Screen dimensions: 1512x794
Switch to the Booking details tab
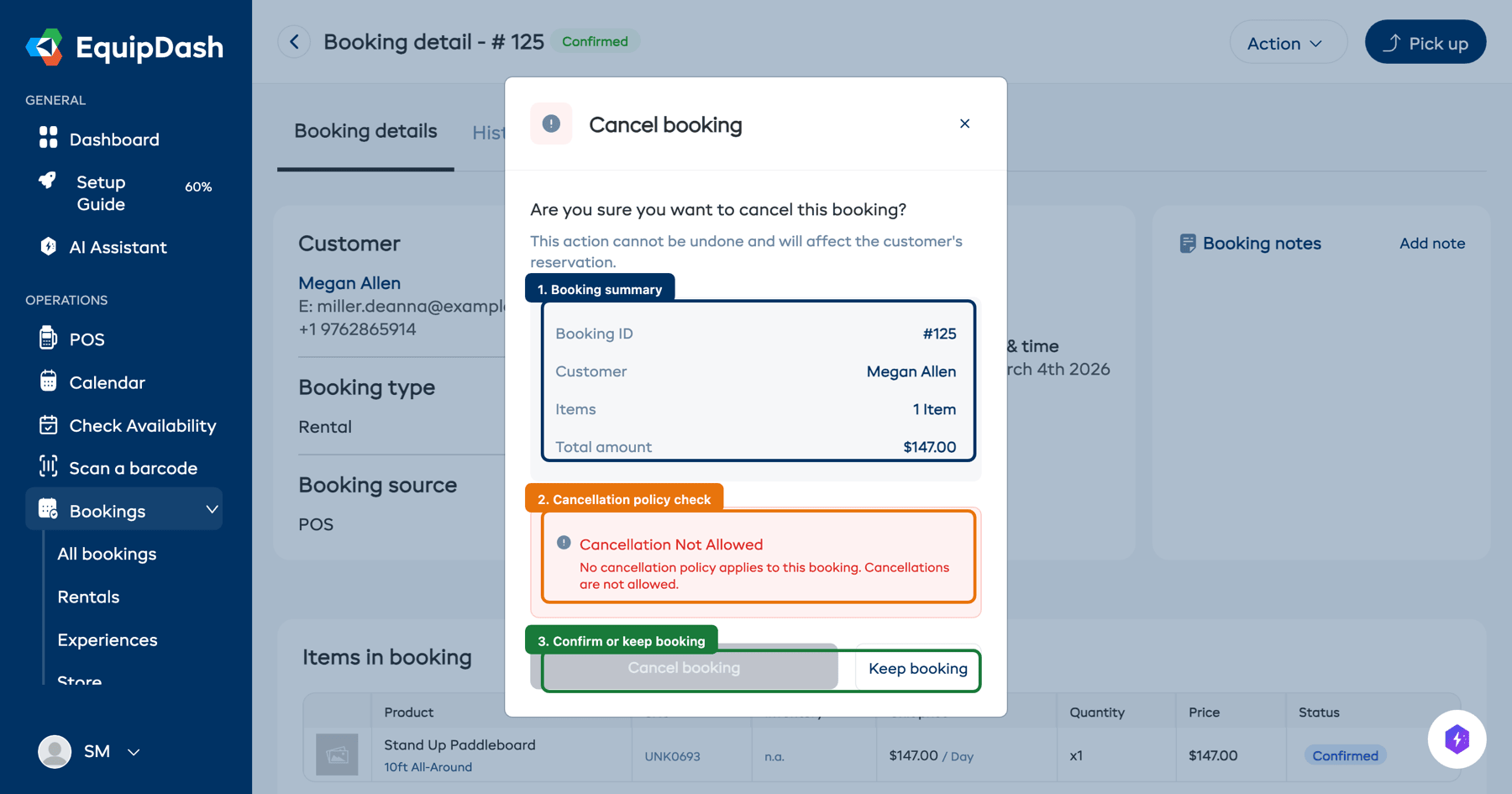365,131
